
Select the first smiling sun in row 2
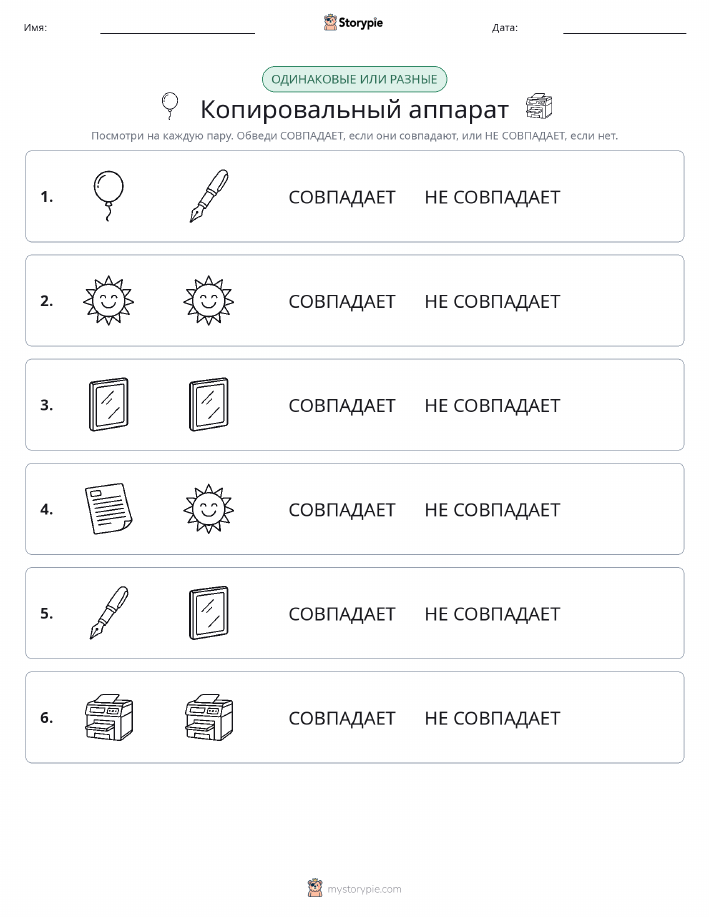click(x=109, y=301)
